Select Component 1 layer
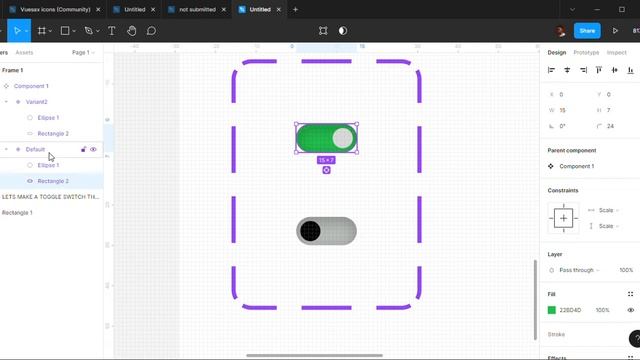Viewport: 640px width, 360px height. (x=31, y=86)
